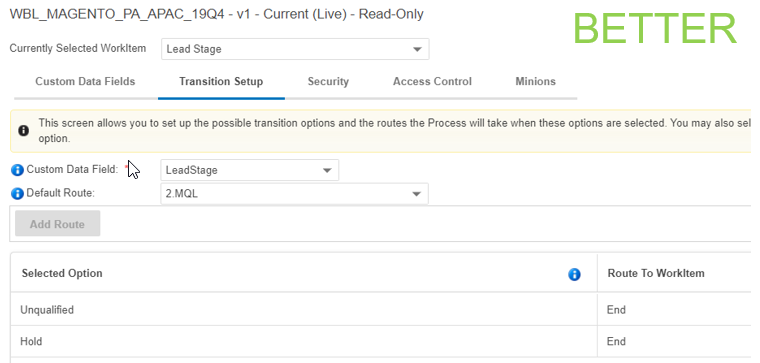This screenshot has width=760, height=363.
Task: Click the Lead Stage workitem combo box text
Action: (194, 49)
